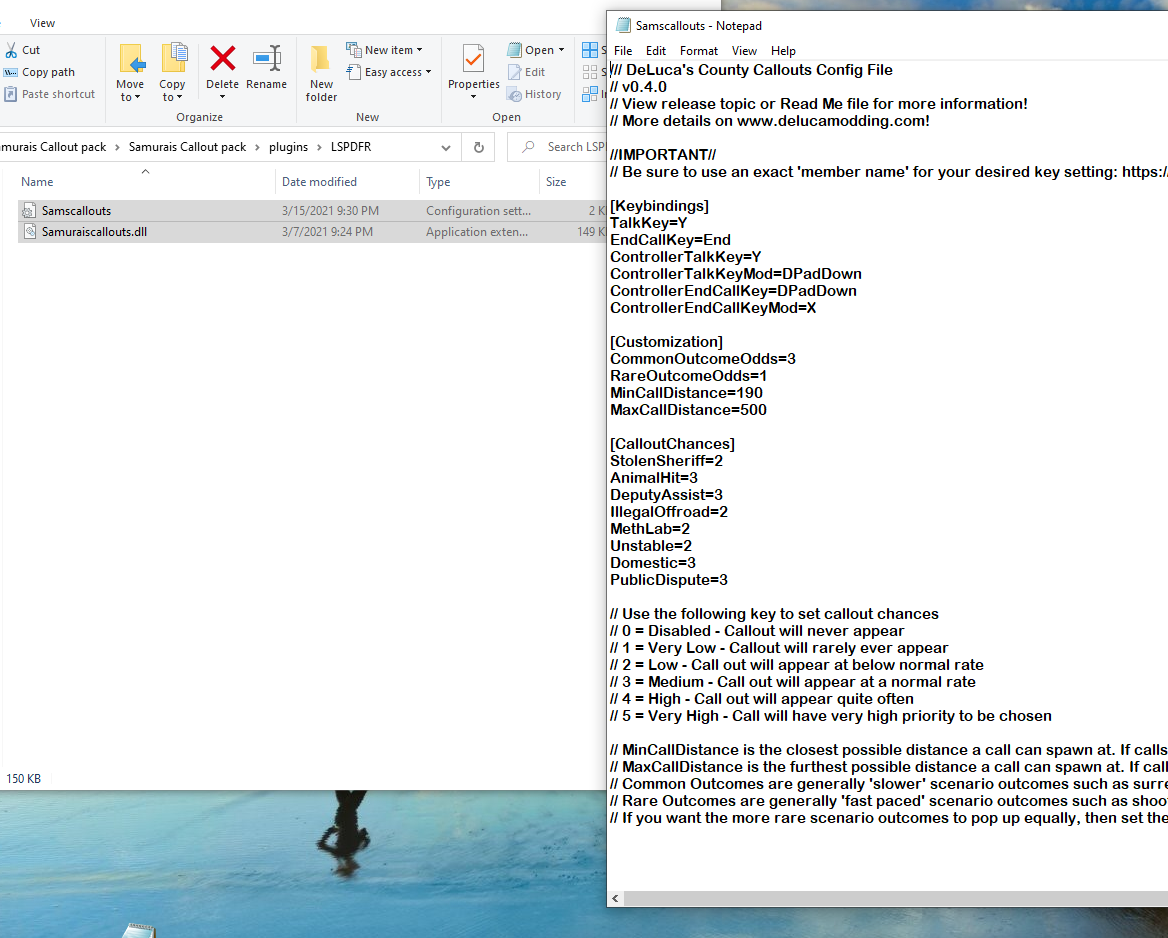Click Copy path in the ribbon
Screen dimensions: 1168x938
coord(39,72)
